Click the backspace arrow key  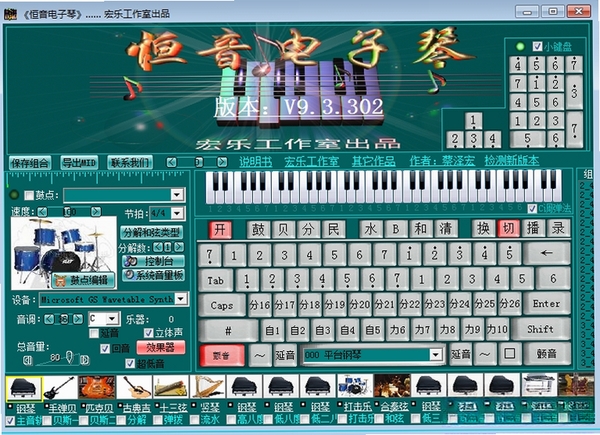[x=546, y=253]
